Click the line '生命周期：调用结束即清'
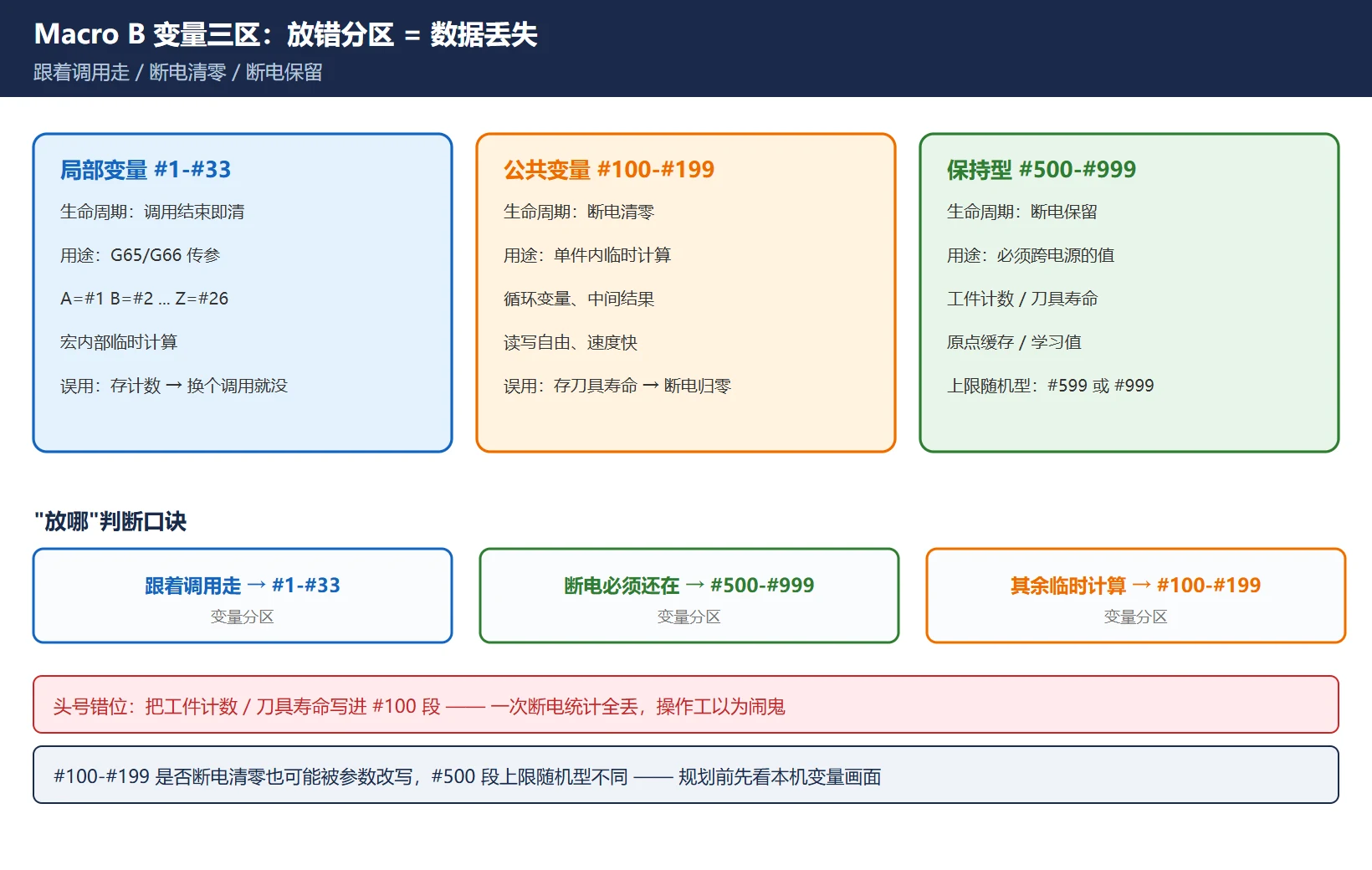Viewport: 1372px width, 870px height. point(152,212)
